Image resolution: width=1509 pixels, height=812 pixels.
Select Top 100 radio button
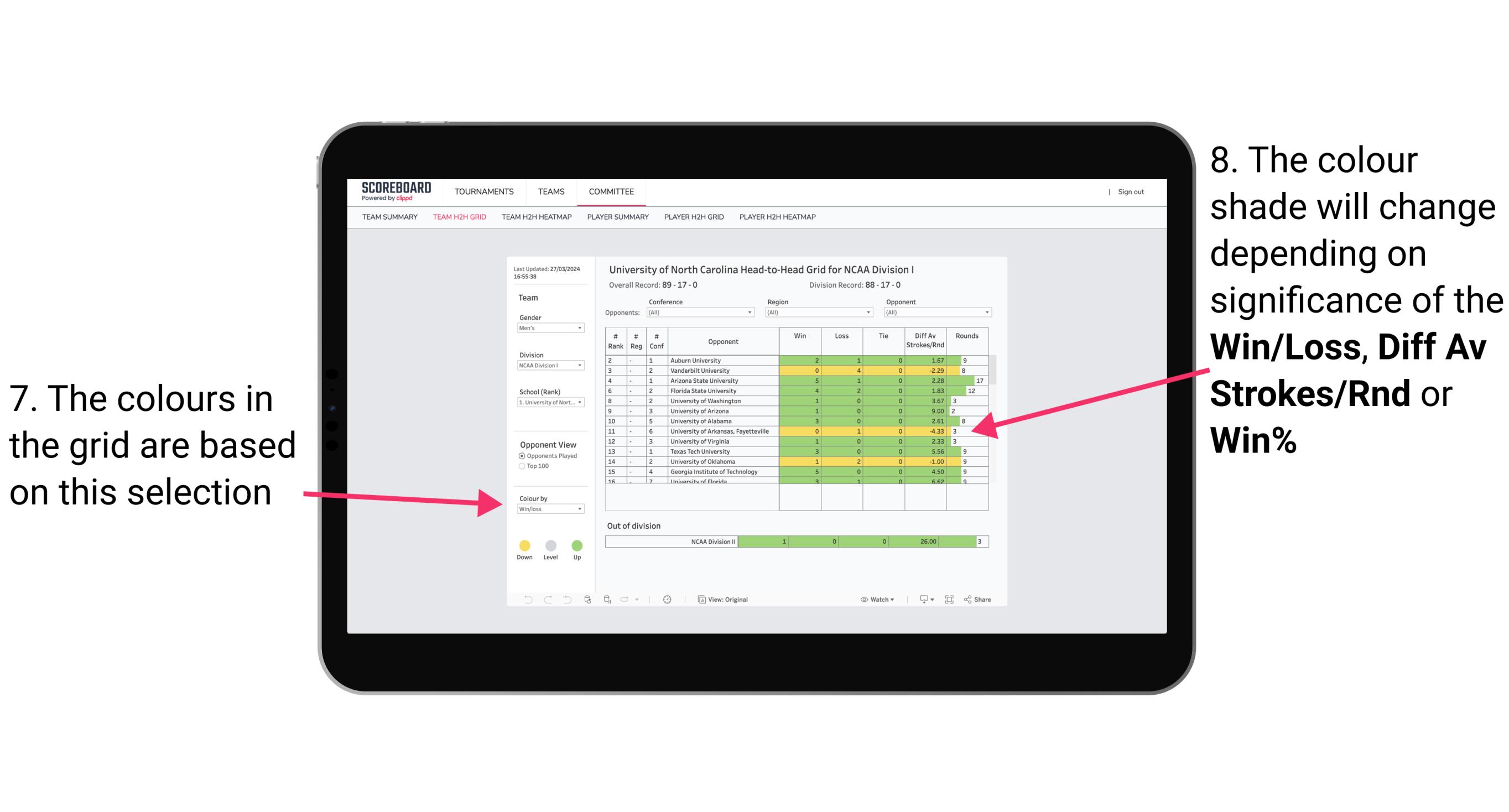tap(522, 467)
